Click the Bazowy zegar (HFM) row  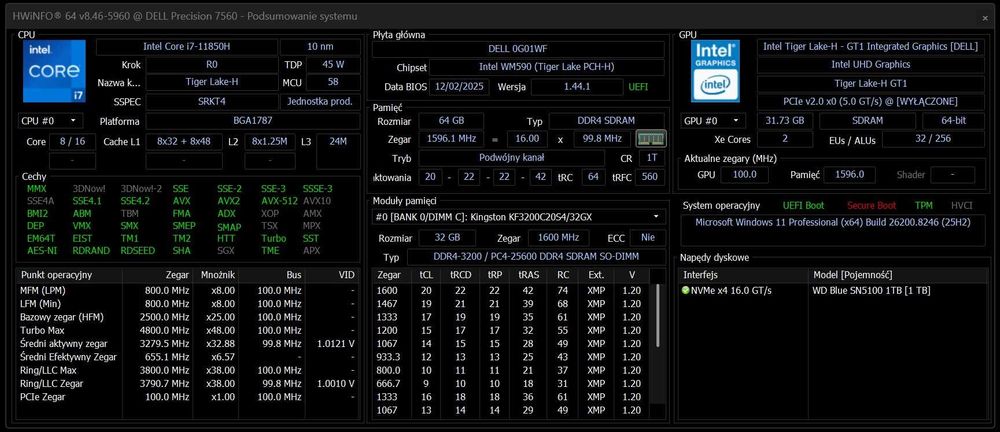coord(189,317)
